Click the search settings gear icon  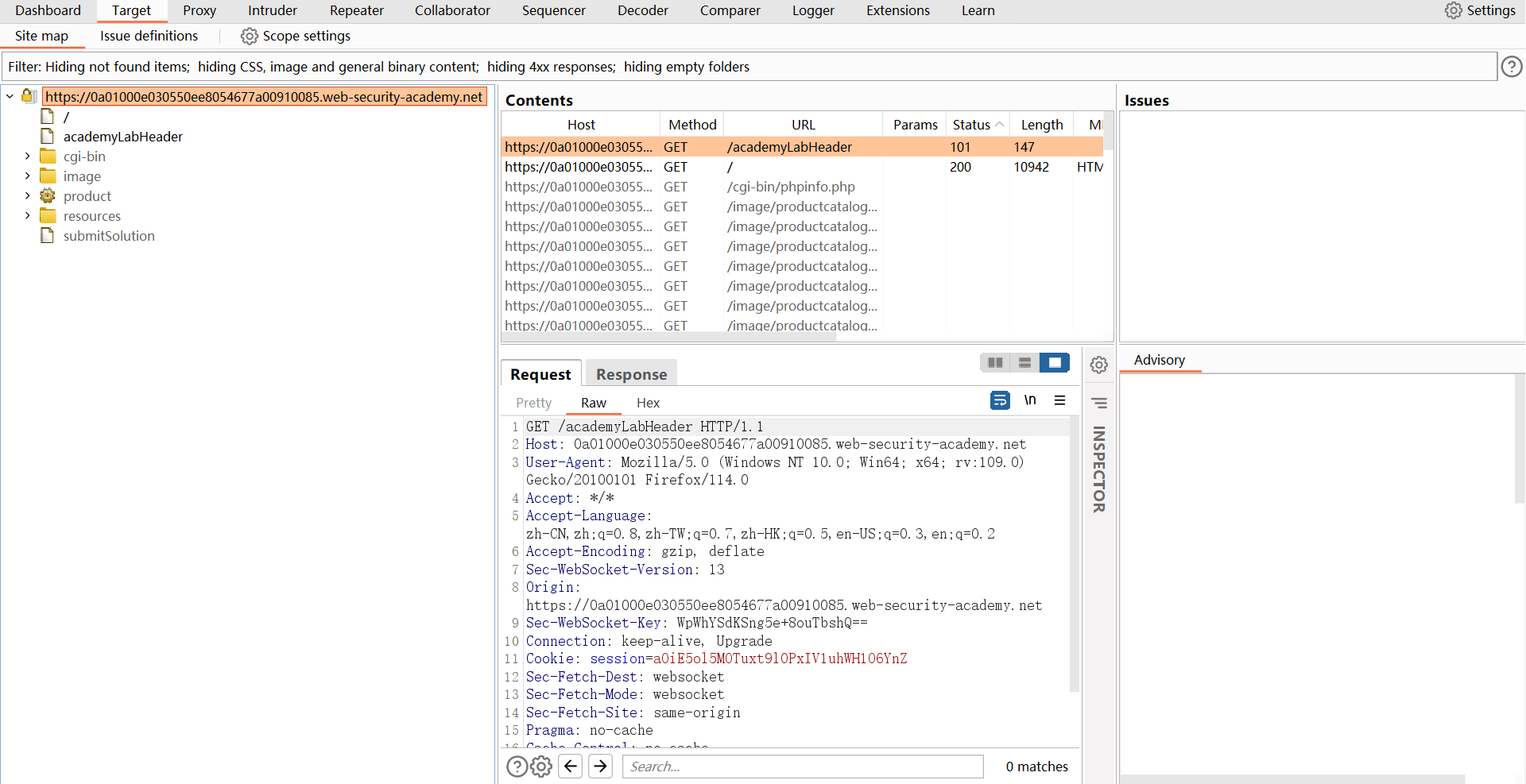541,767
